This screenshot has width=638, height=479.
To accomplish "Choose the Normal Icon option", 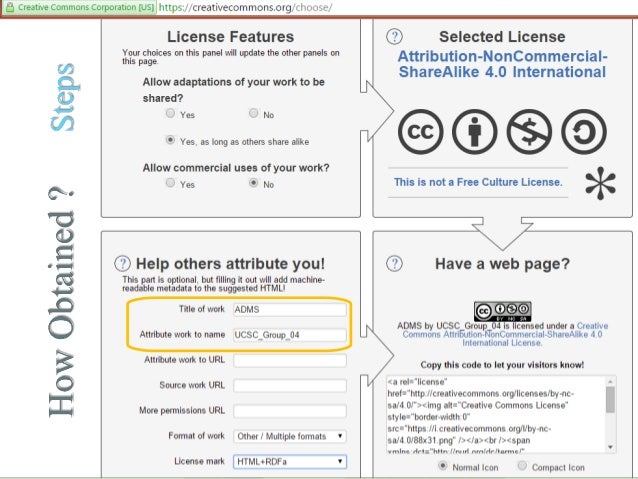I will coord(443,466).
